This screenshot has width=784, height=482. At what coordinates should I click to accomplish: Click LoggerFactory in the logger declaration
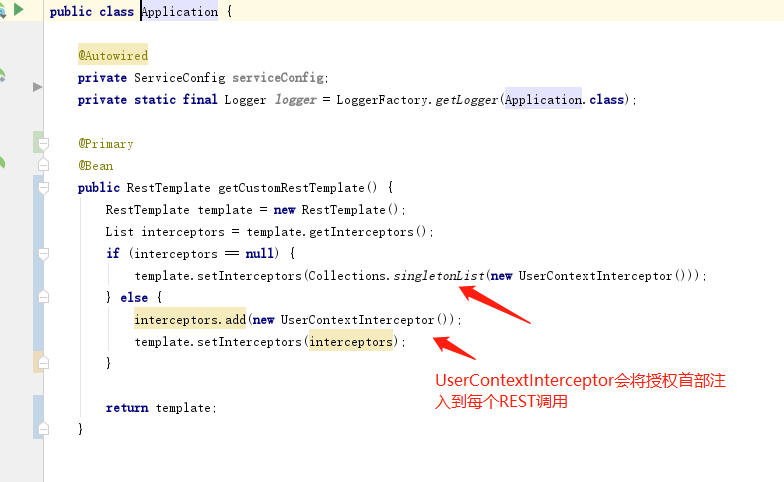coord(382,100)
